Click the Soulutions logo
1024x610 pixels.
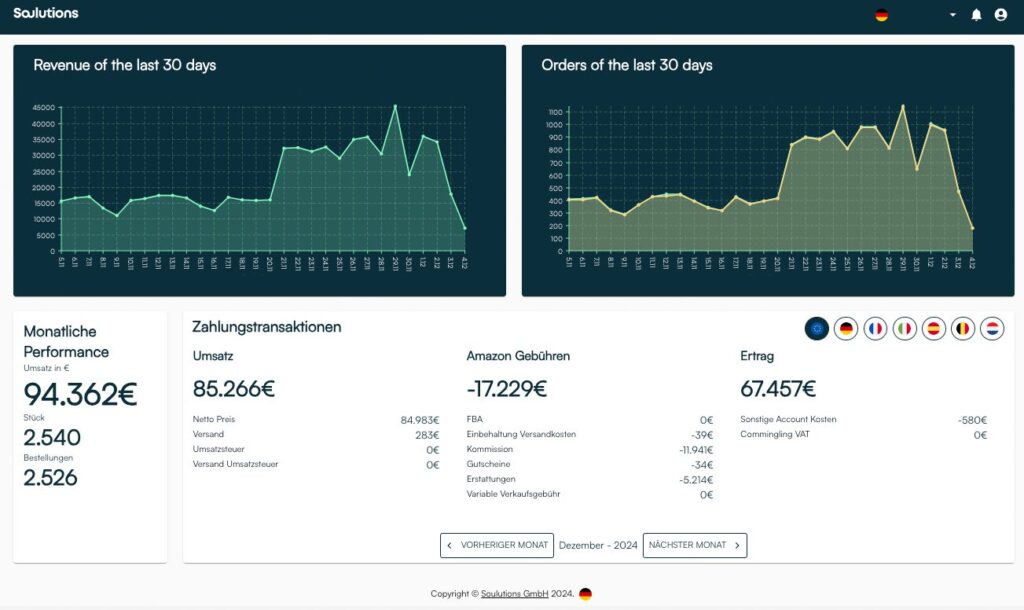click(x=46, y=13)
